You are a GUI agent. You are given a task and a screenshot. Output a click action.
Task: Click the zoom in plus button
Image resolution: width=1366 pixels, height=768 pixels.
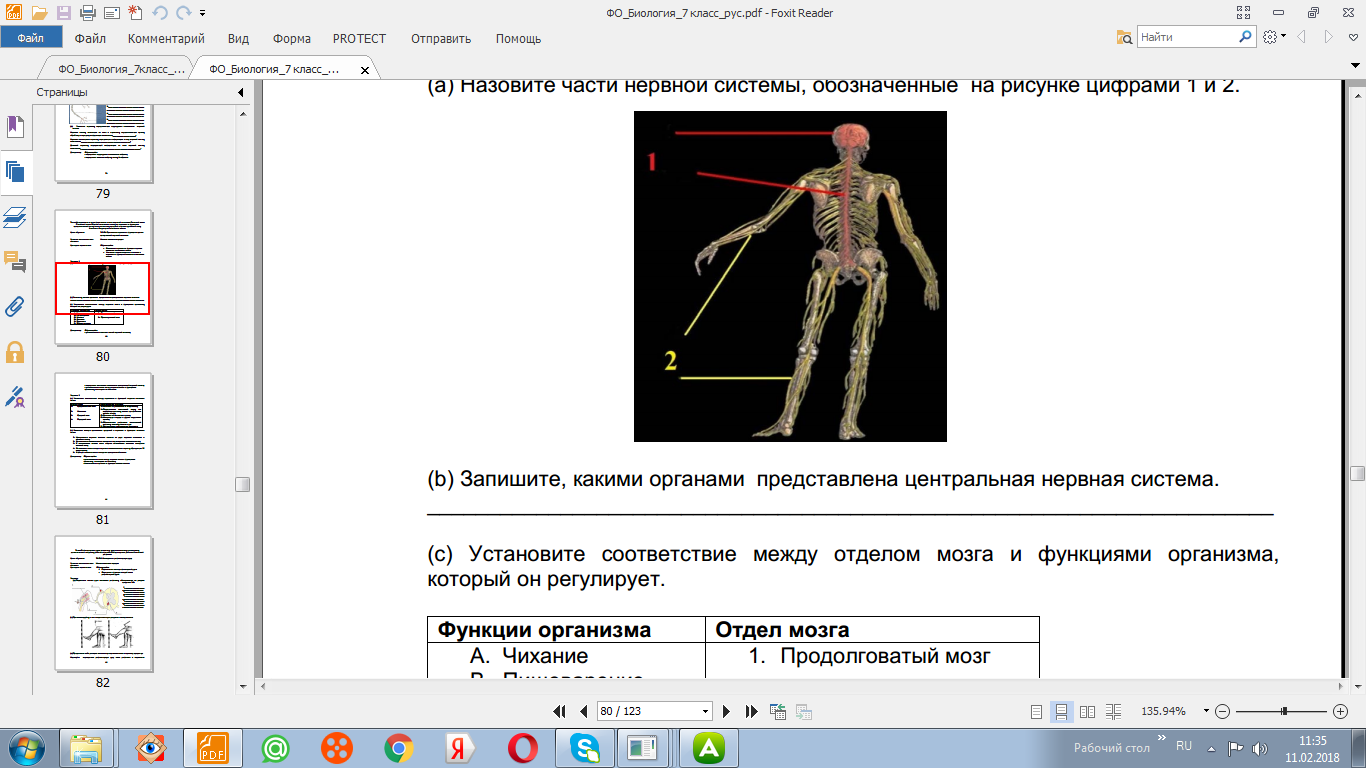coord(1341,711)
